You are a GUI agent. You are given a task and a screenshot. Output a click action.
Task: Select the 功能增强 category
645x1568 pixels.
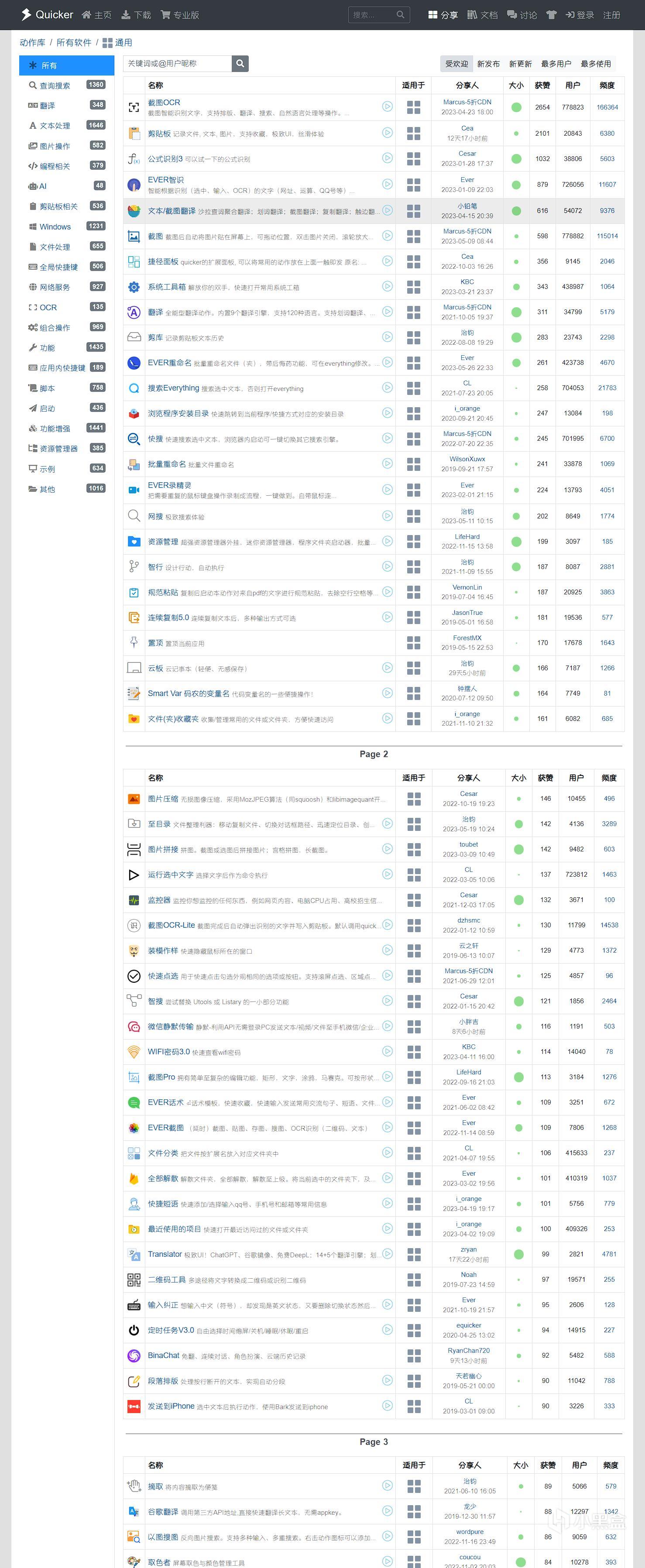coord(67,428)
